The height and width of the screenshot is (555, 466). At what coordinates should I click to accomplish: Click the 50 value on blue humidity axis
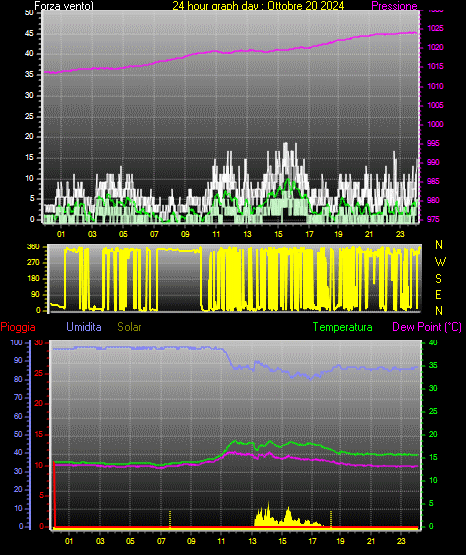[x=18, y=434]
